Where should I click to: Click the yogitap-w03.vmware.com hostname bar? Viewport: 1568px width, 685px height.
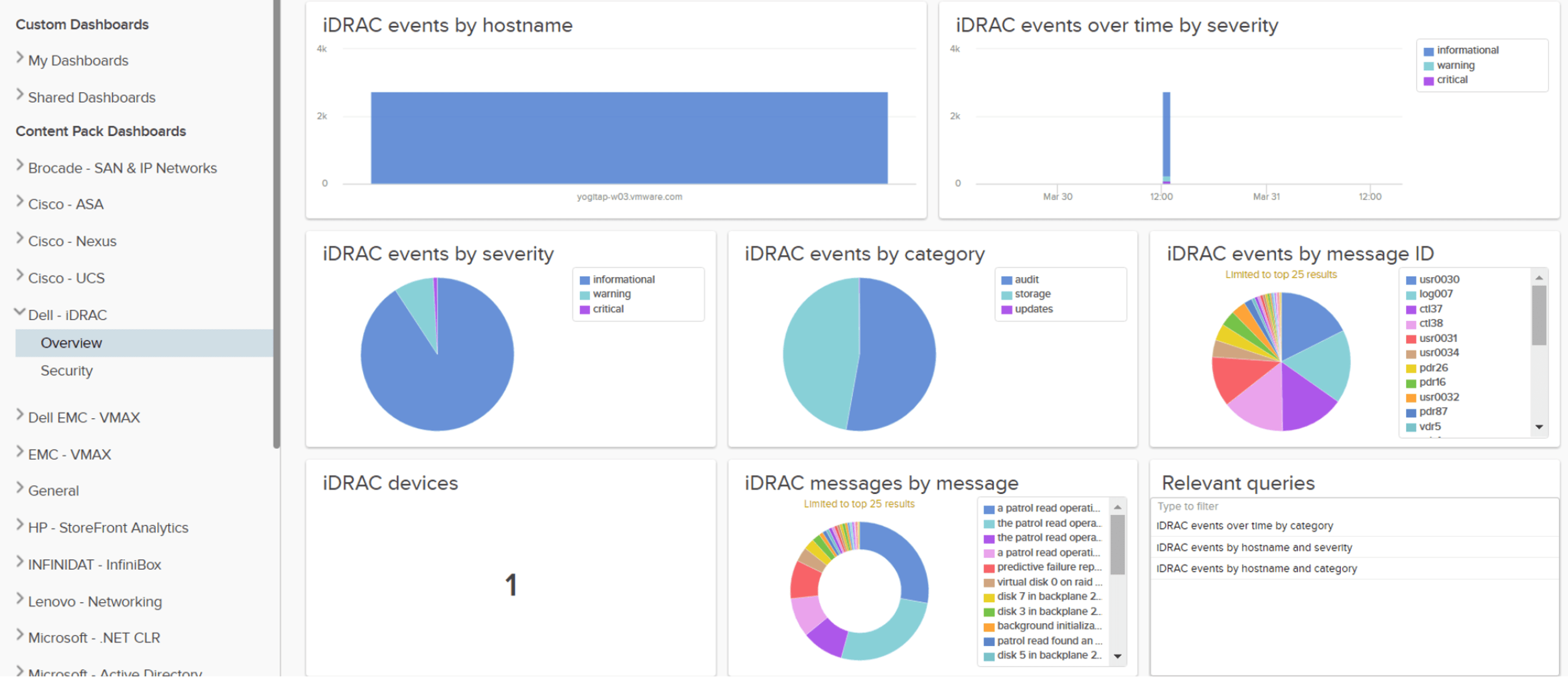point(629,138)
